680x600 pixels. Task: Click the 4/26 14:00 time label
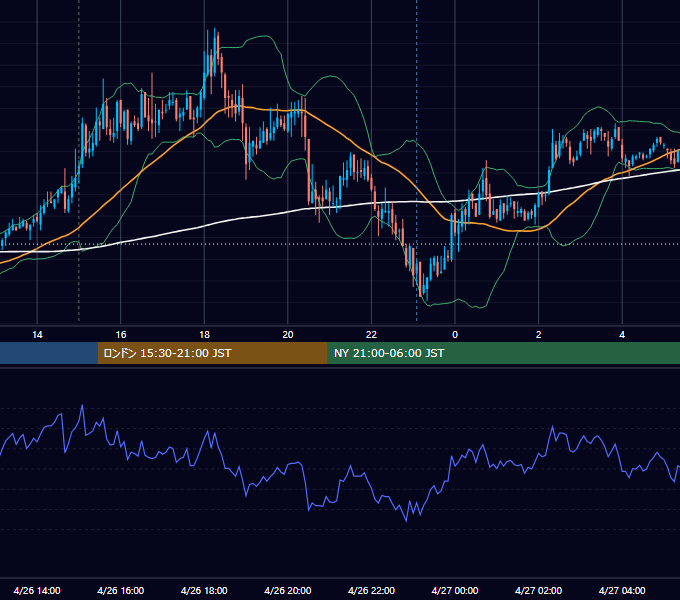click(x=37, y=590)
